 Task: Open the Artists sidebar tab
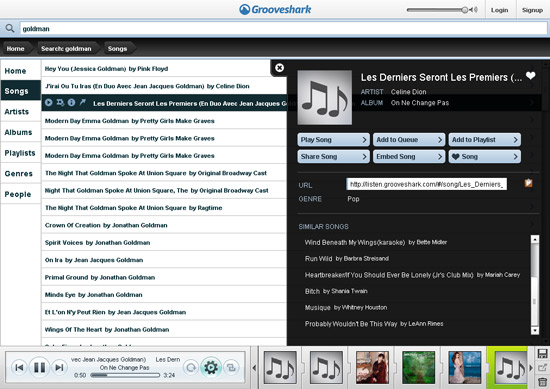[21, 112]
